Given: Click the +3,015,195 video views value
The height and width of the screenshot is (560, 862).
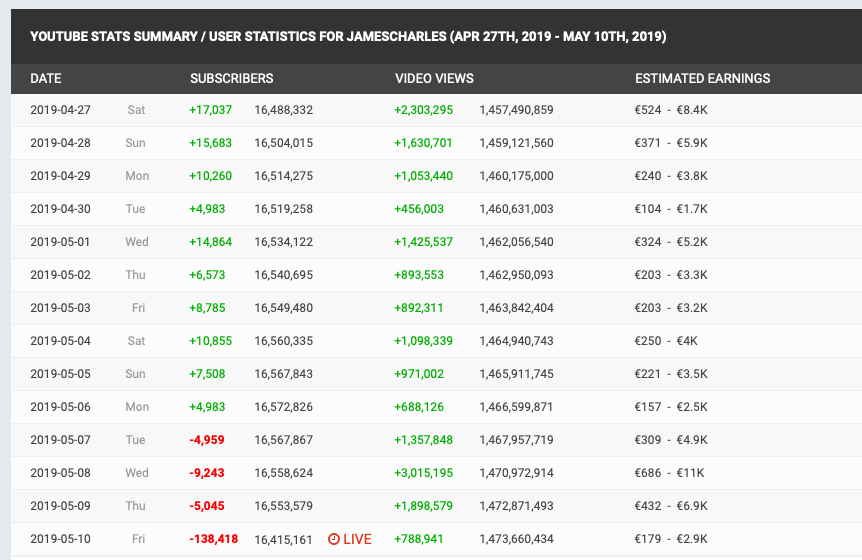Looking at the screenshot, I should tap(423, 473).
